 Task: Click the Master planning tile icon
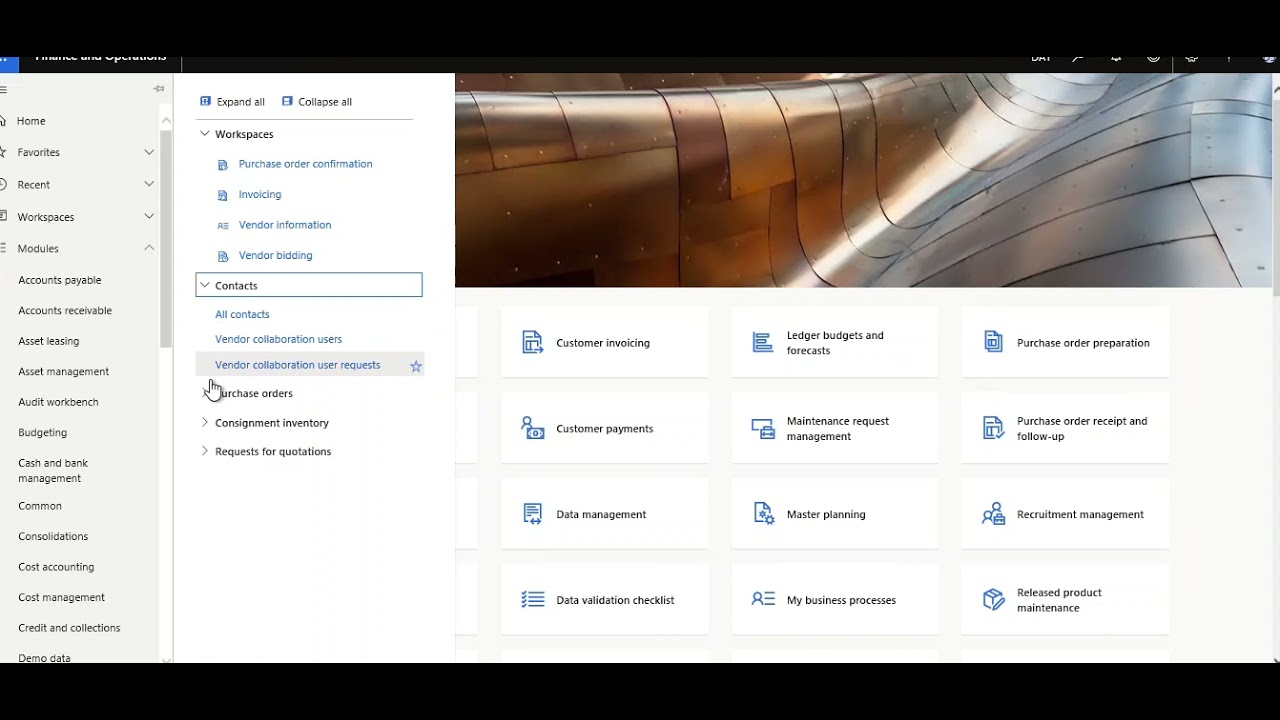coord(763,514)
